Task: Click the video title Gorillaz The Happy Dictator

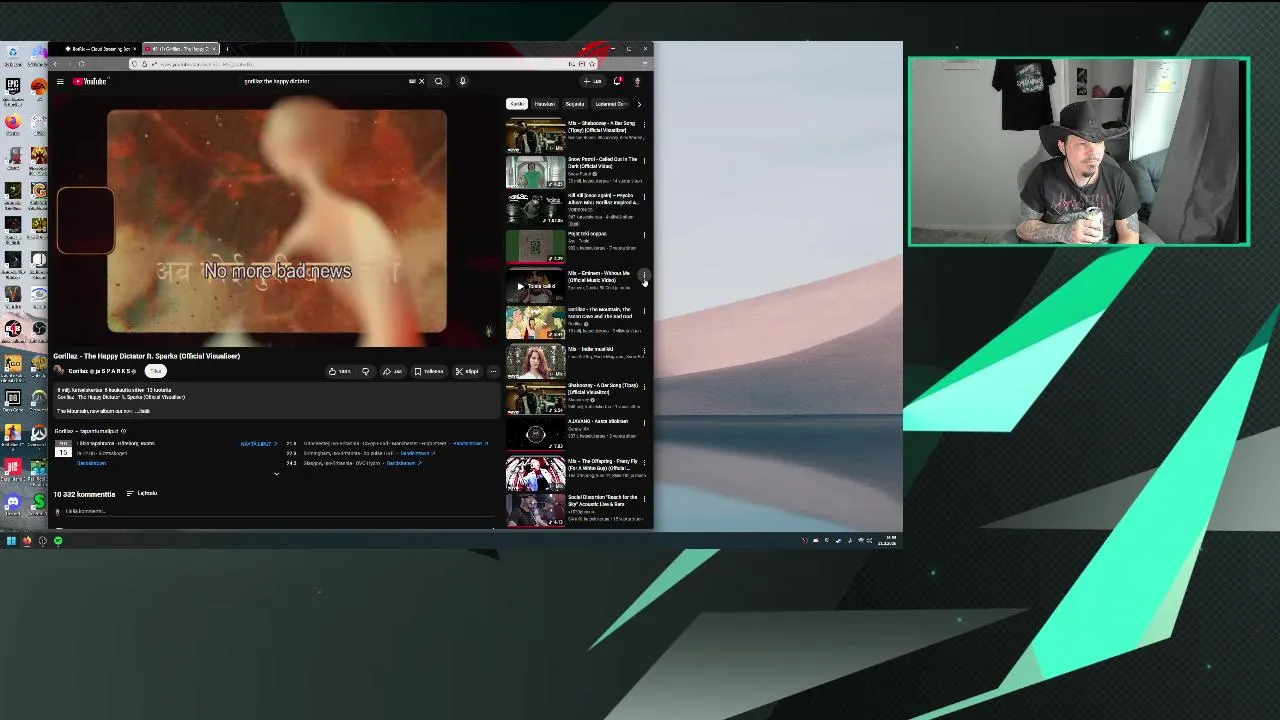Action: [147, 356]
